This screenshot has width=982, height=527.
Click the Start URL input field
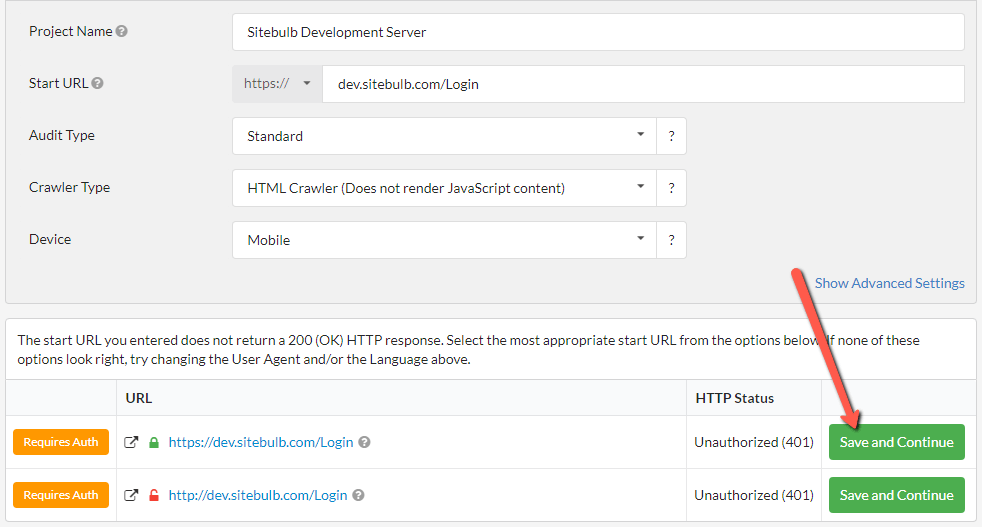(643, 84)
